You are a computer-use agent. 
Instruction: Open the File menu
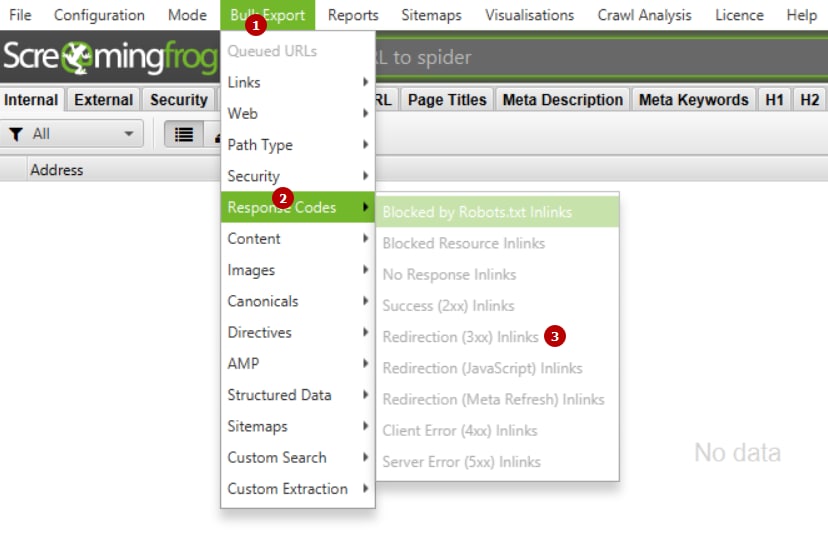[20, 15]
